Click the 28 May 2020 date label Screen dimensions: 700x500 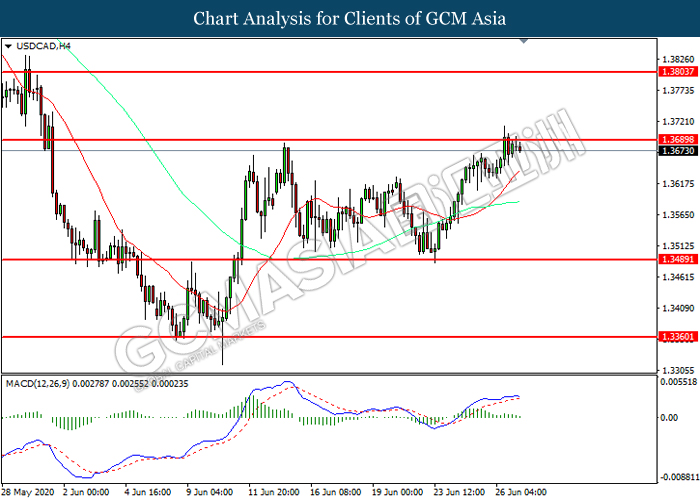(x=27, y=492)
